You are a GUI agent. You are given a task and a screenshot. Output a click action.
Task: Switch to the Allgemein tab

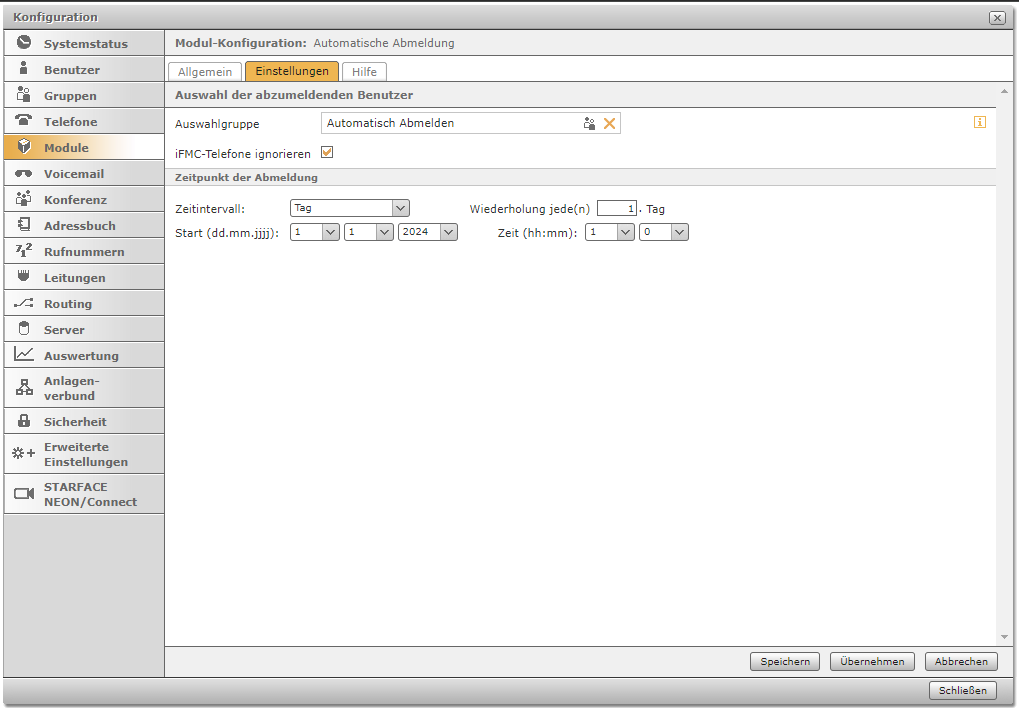pos(205,72)
